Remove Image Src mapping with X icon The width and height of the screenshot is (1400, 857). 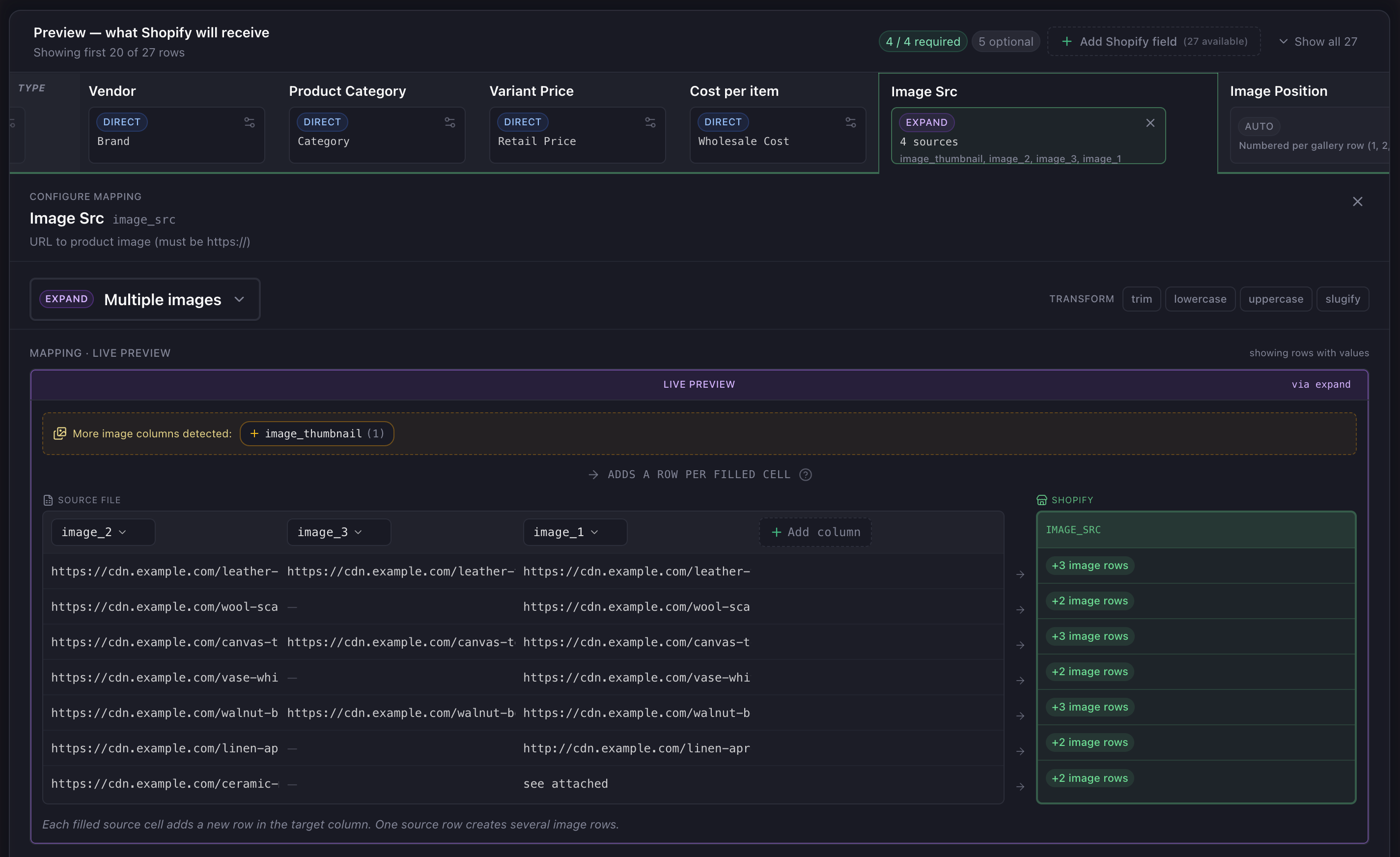[x=1150, y=123]
